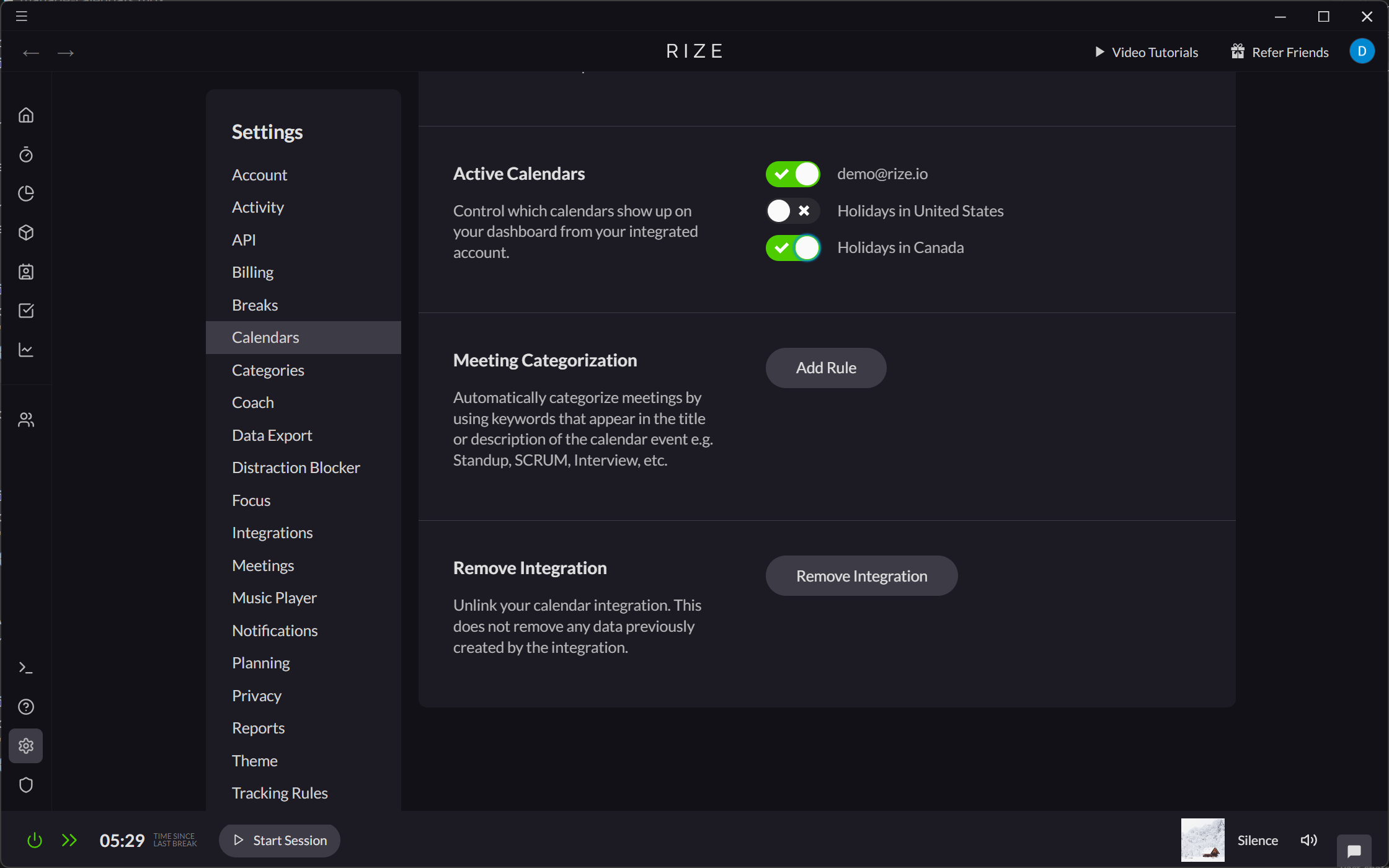Screen dimensions: 1389x868
Task: Turn off the demo@rize.io calendar toggle
Action: click(792, 174)
